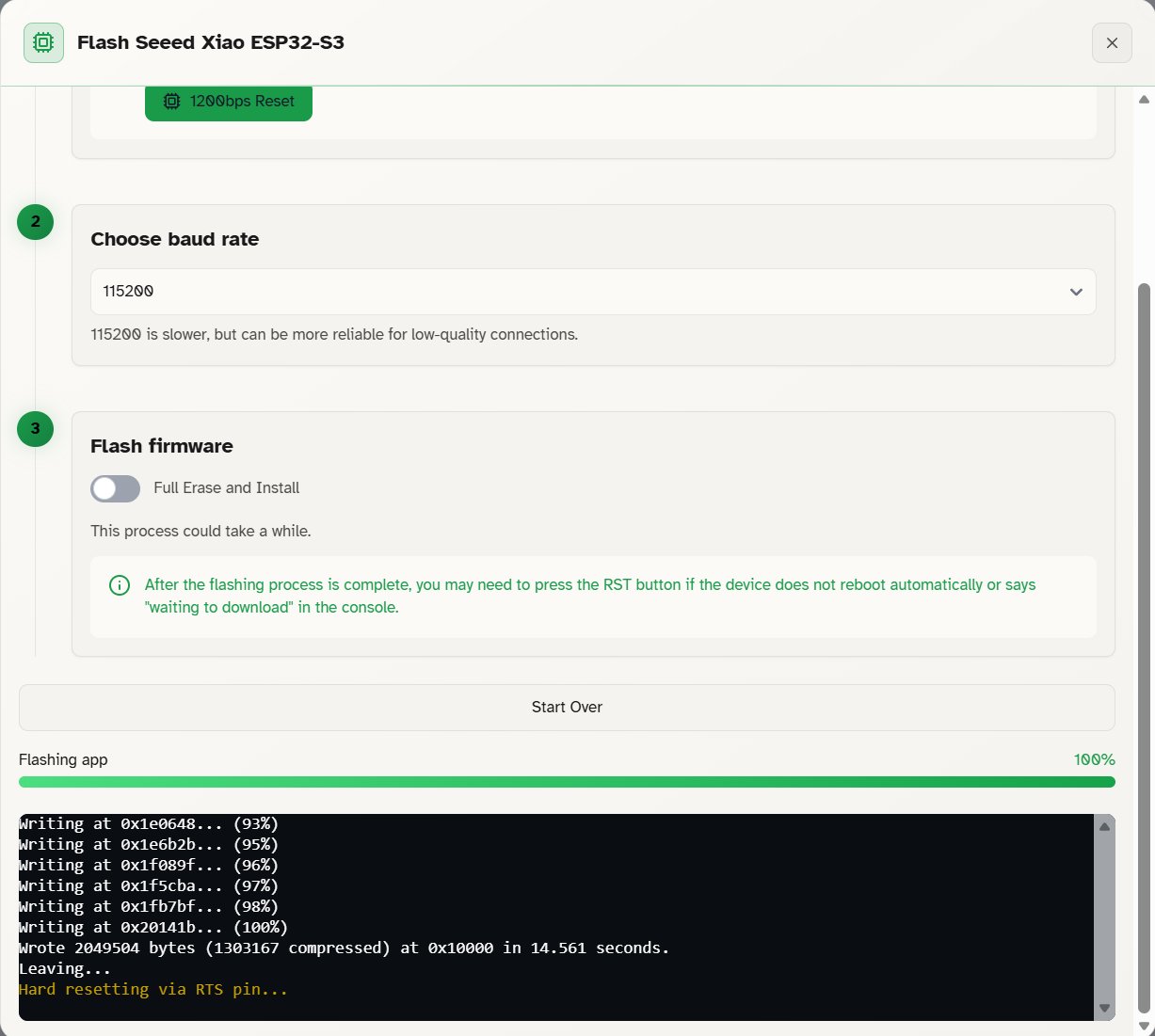Click the 100% progress percentage label
The height and width of the screenshot is (1036, 1155).
[1094, 760]
